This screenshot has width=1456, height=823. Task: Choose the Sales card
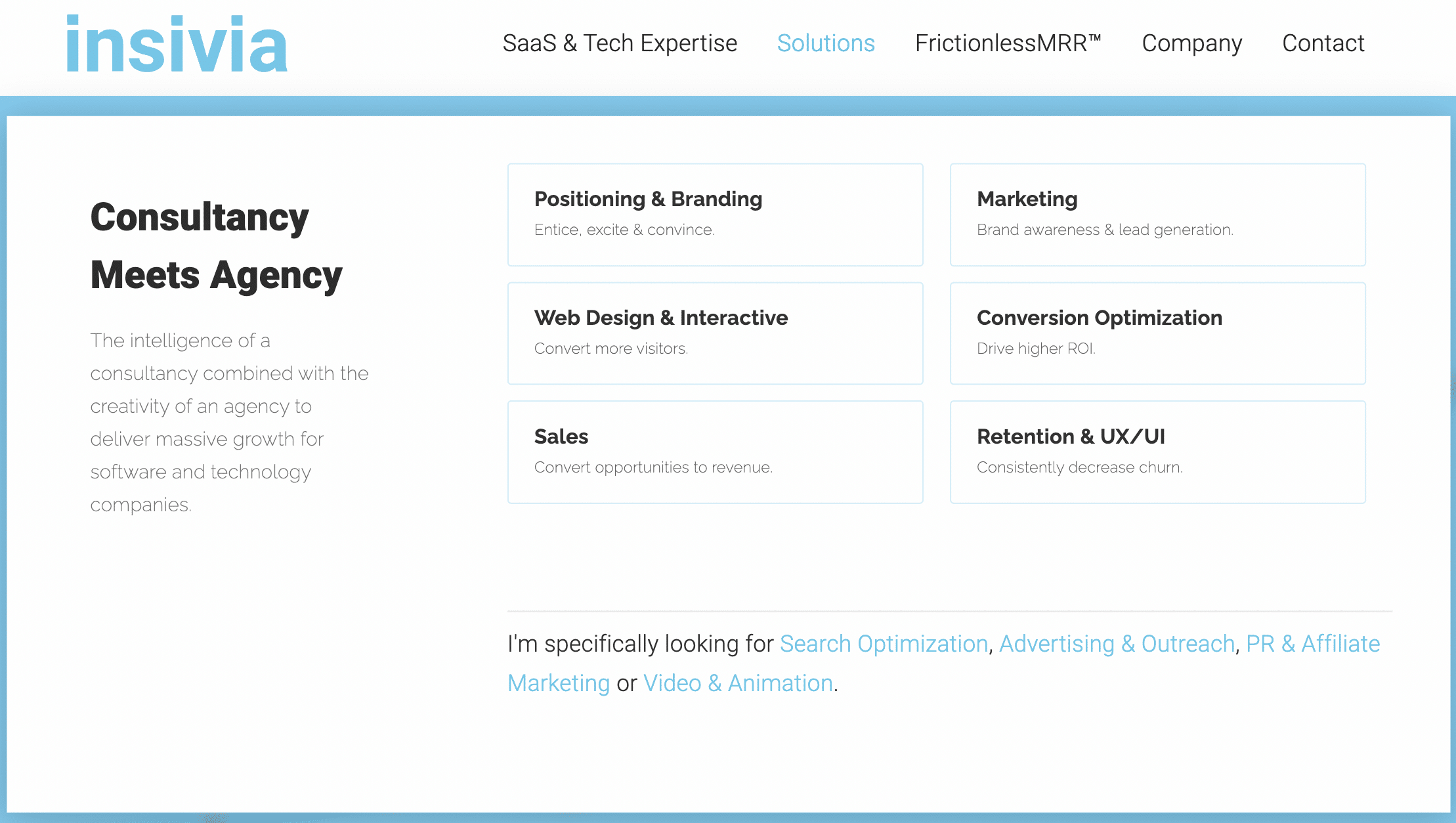click(x=716, y=452)
